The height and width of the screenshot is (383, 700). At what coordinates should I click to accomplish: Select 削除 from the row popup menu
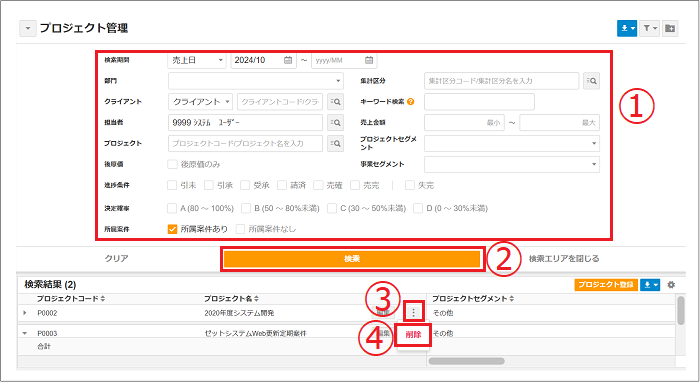coord(413,335)
